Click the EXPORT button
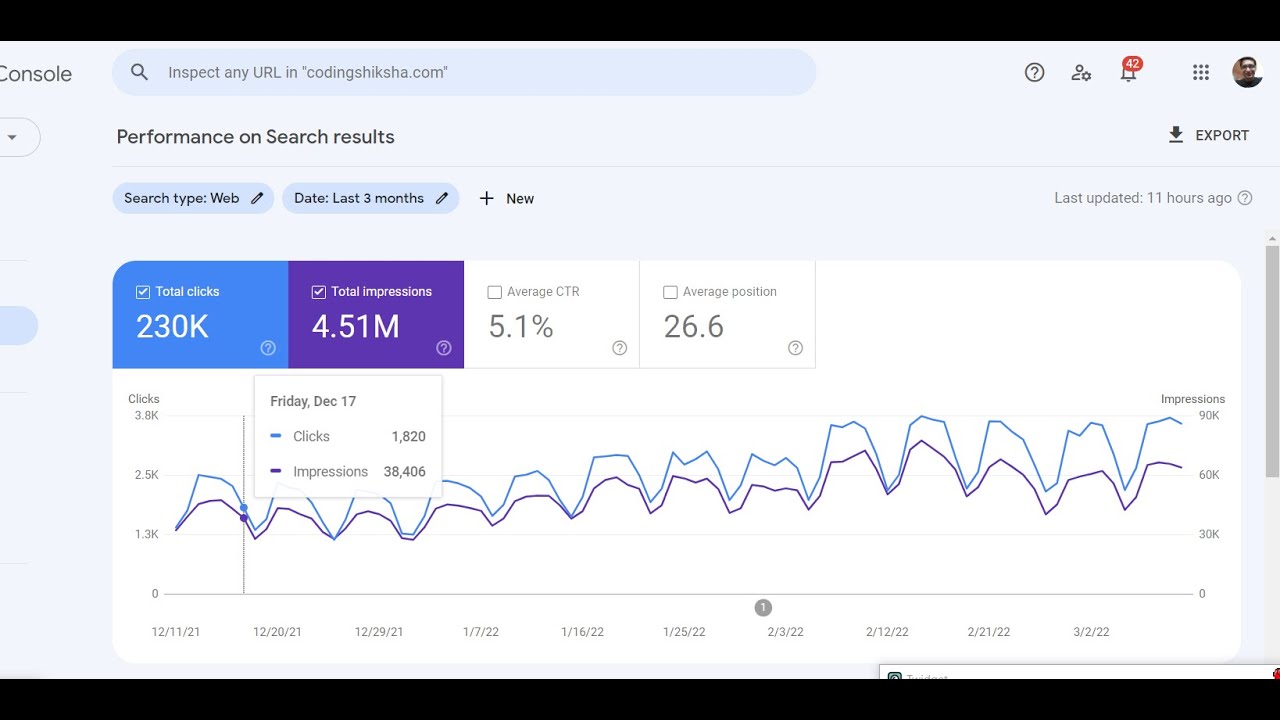1280x720 pixels. (x=1208, y=135)
